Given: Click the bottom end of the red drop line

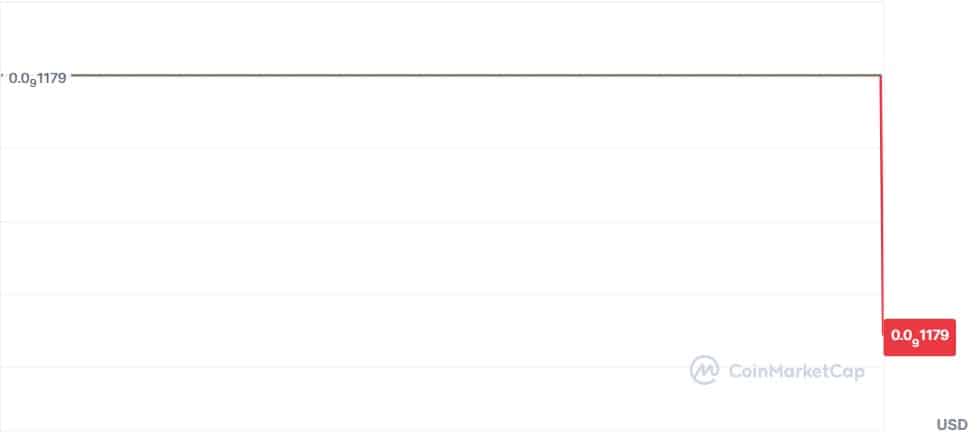Looking at the screenshot, I should point(883,320).
